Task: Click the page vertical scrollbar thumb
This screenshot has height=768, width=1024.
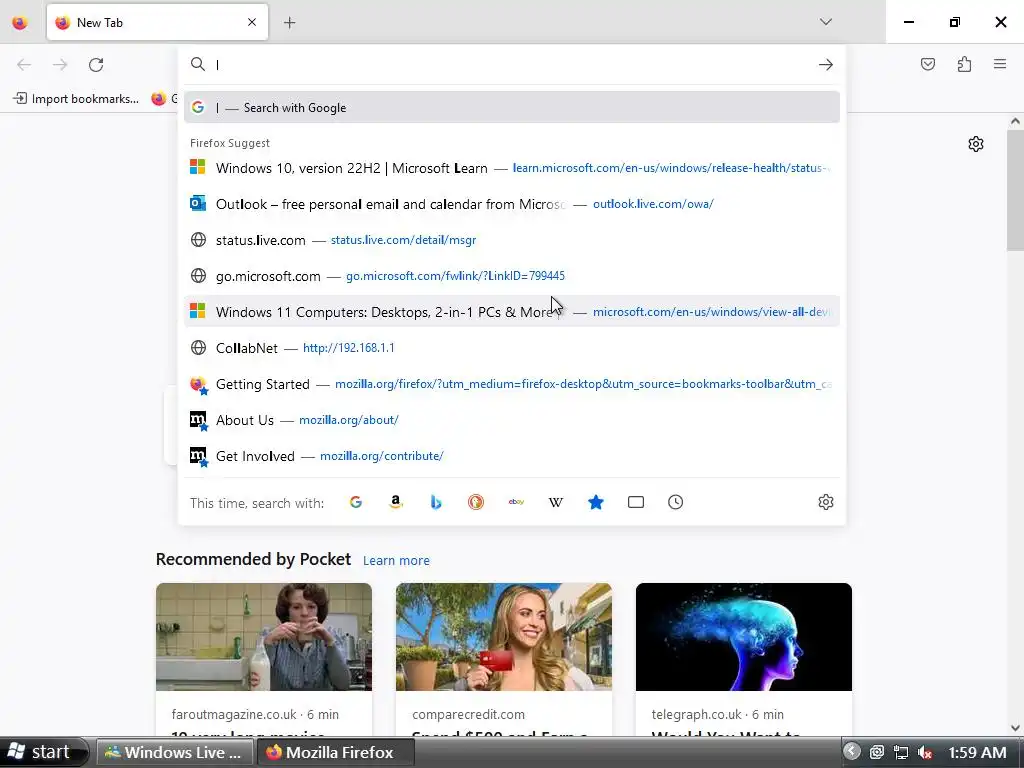Action: (1015, 190)
